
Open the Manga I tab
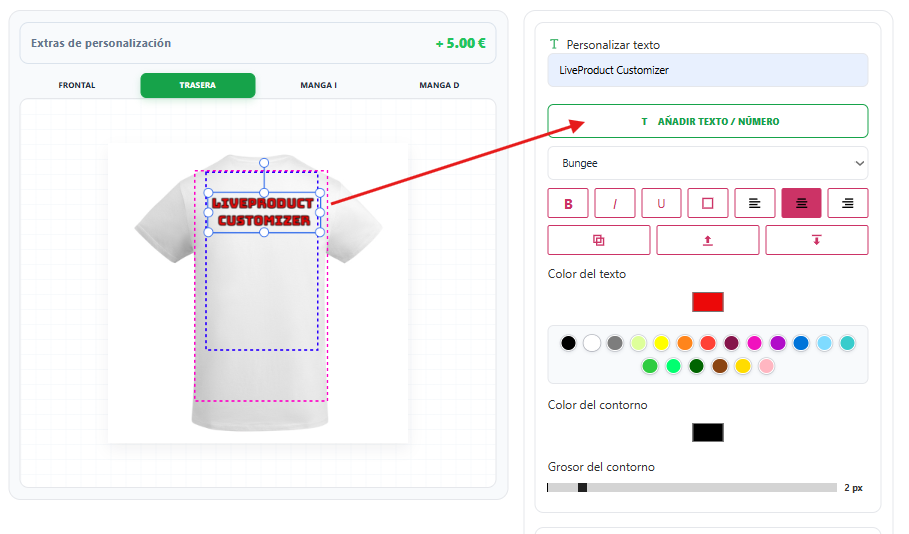click(x=318, y=85)
